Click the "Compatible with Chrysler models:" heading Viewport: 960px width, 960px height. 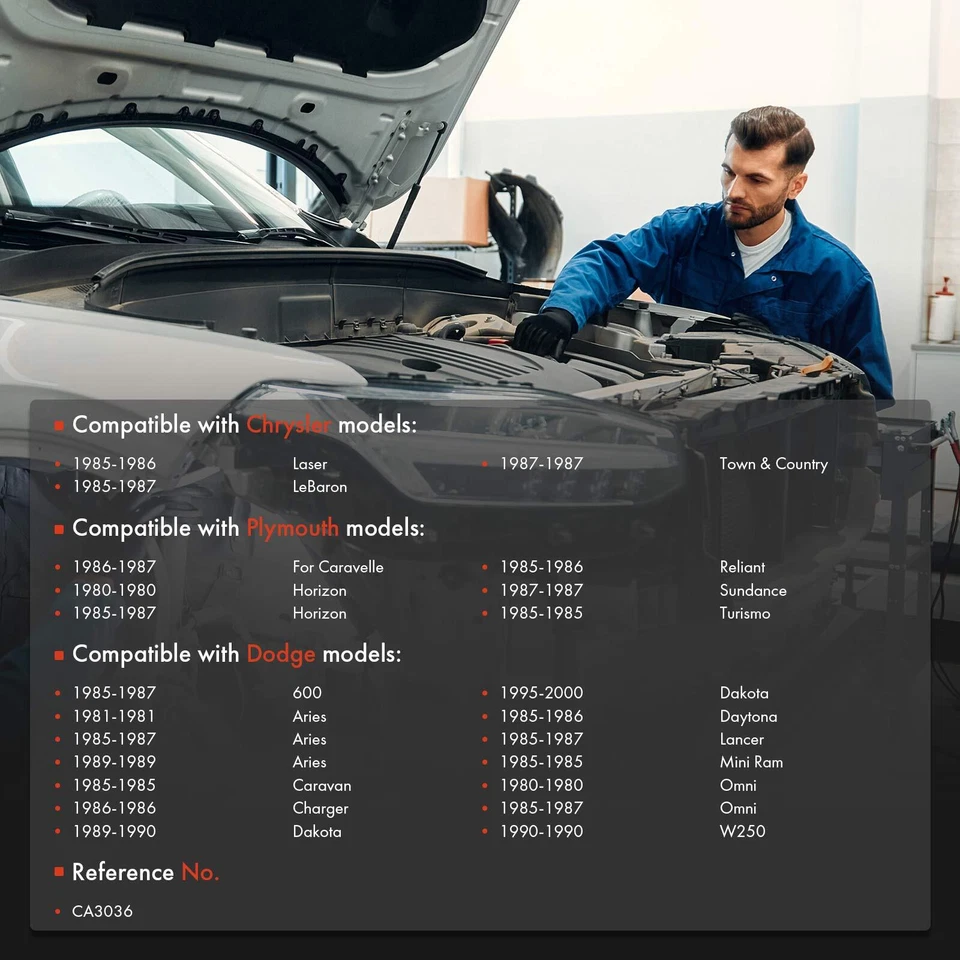coord(244,425)
